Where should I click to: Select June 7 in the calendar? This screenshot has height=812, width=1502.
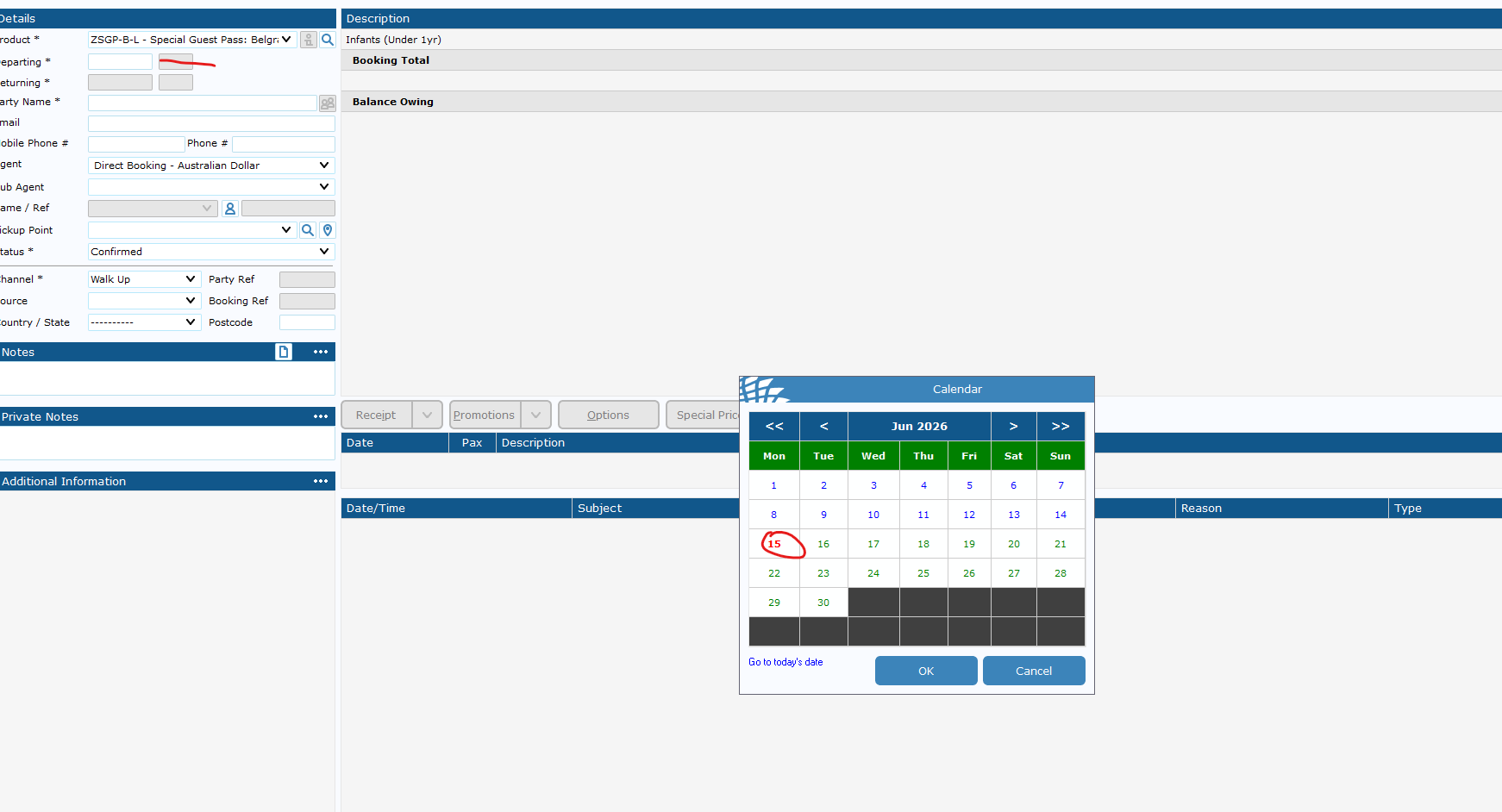coord(1061,485)
